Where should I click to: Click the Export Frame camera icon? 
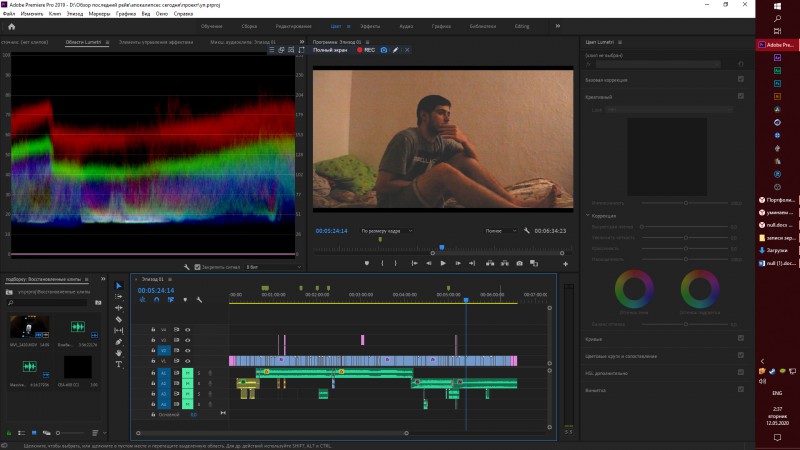519,263
